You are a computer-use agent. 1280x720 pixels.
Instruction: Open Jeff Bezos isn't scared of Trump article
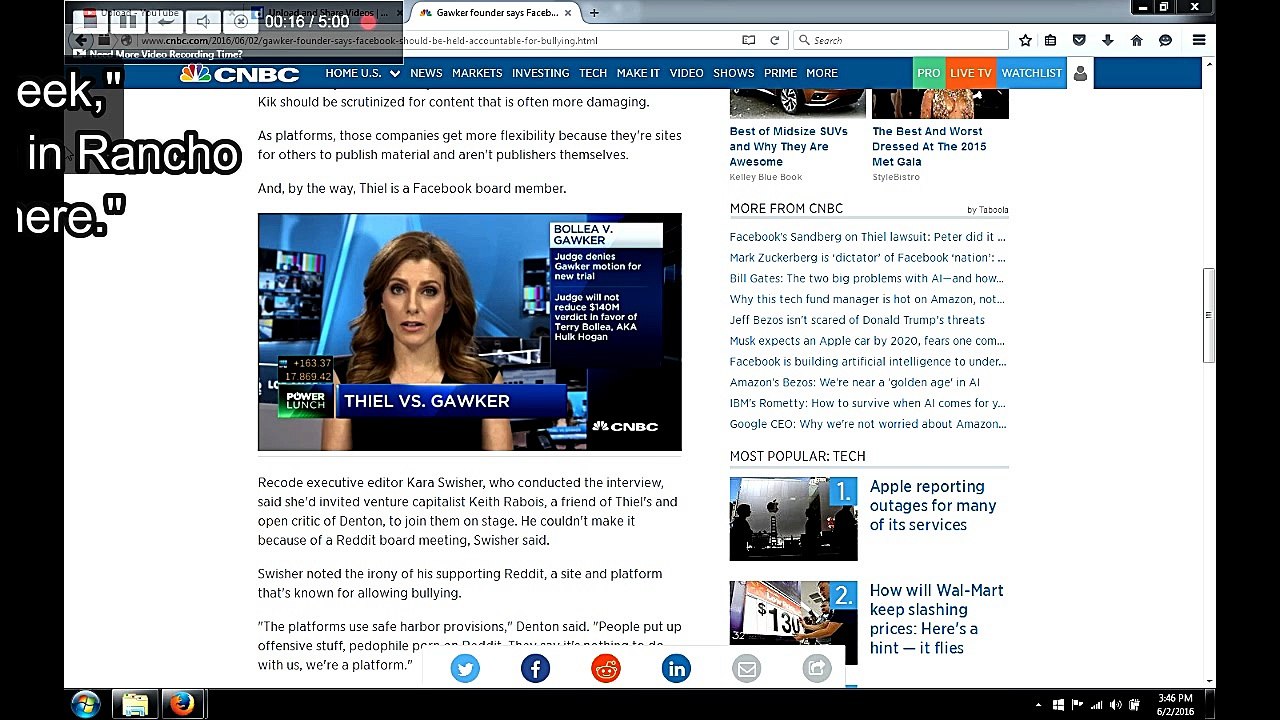[x=857, y=320]
